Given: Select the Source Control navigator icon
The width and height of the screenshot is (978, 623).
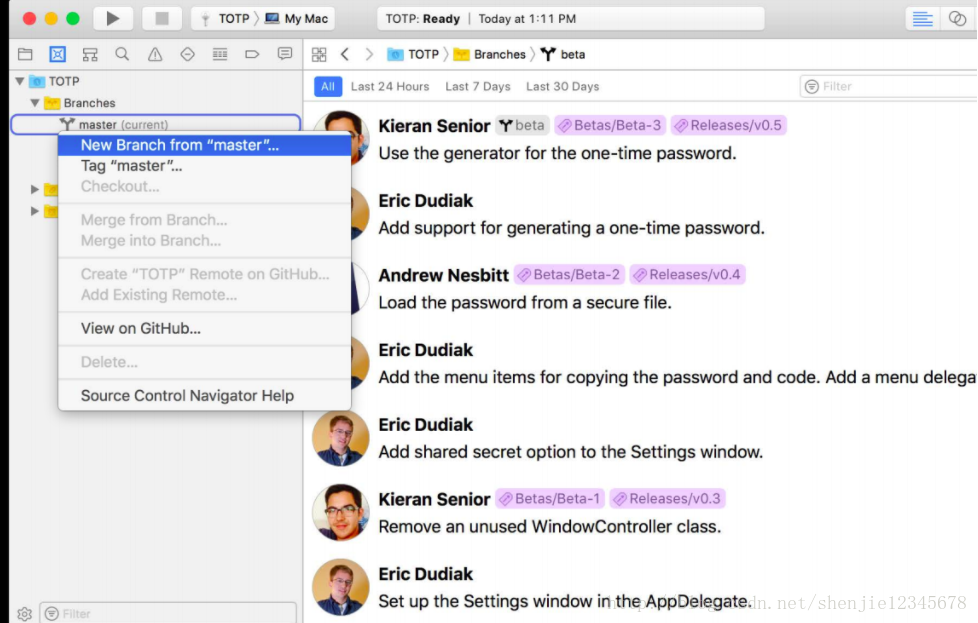Looking at the screenshot, I should pyautogui.click(x=57, y=54).
